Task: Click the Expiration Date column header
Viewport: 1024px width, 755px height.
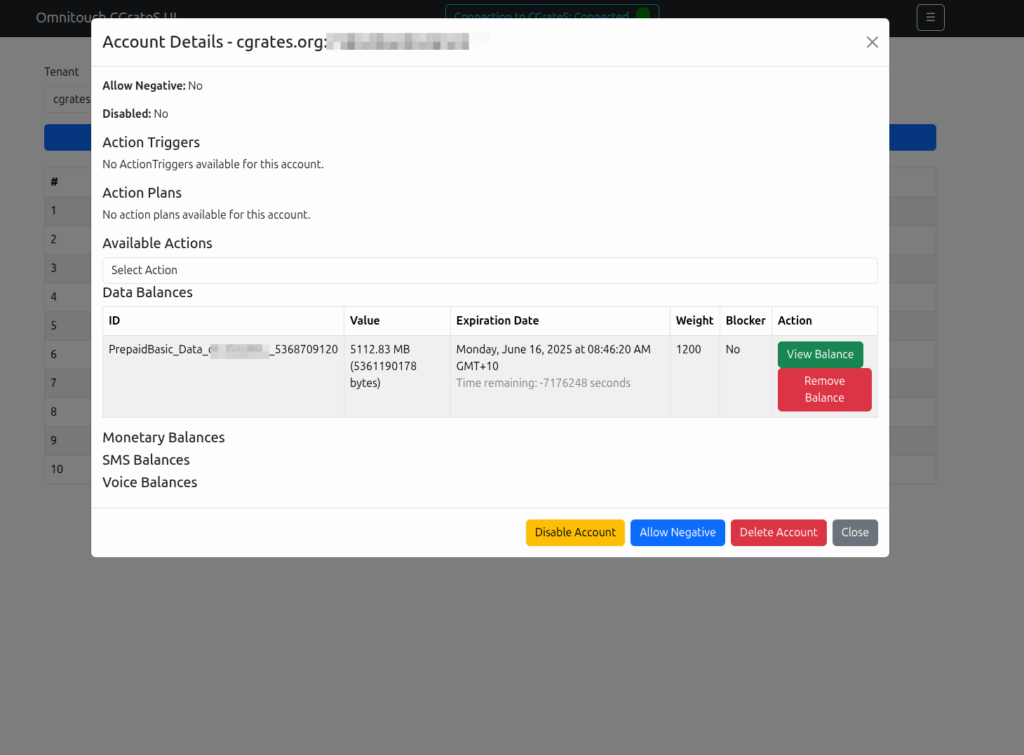Action: click(x=497, y=321)
